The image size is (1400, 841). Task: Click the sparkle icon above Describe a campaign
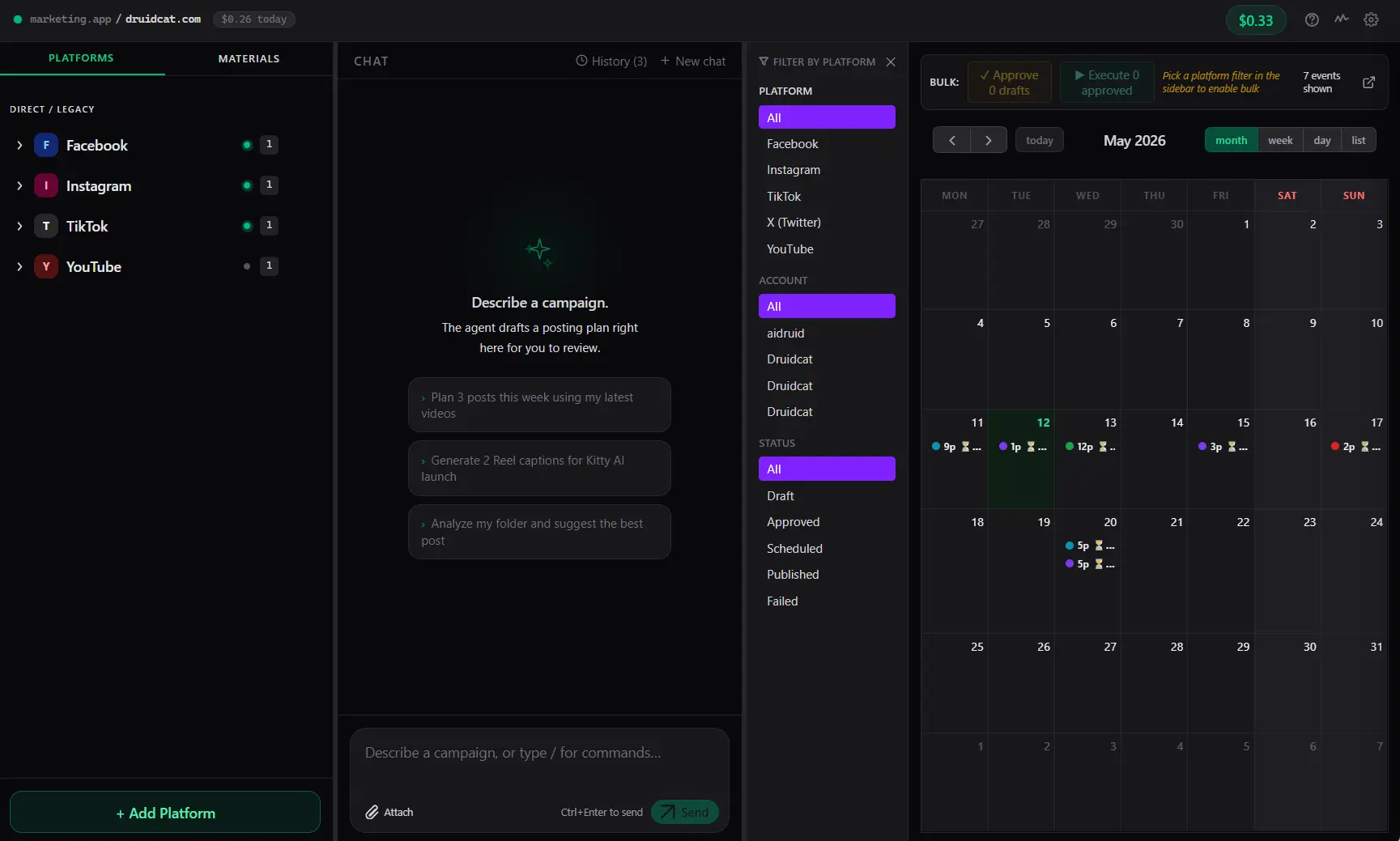click(x=539, y=252)
